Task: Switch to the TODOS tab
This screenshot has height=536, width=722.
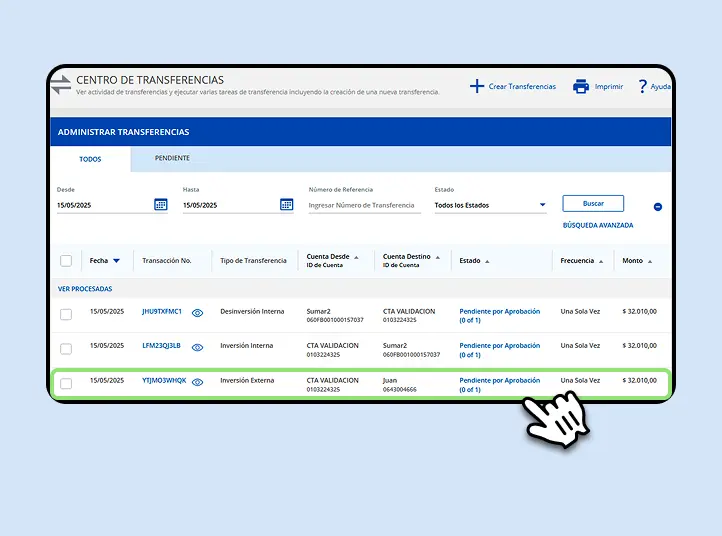Action: pyautogui.click(x=90, y=159)
